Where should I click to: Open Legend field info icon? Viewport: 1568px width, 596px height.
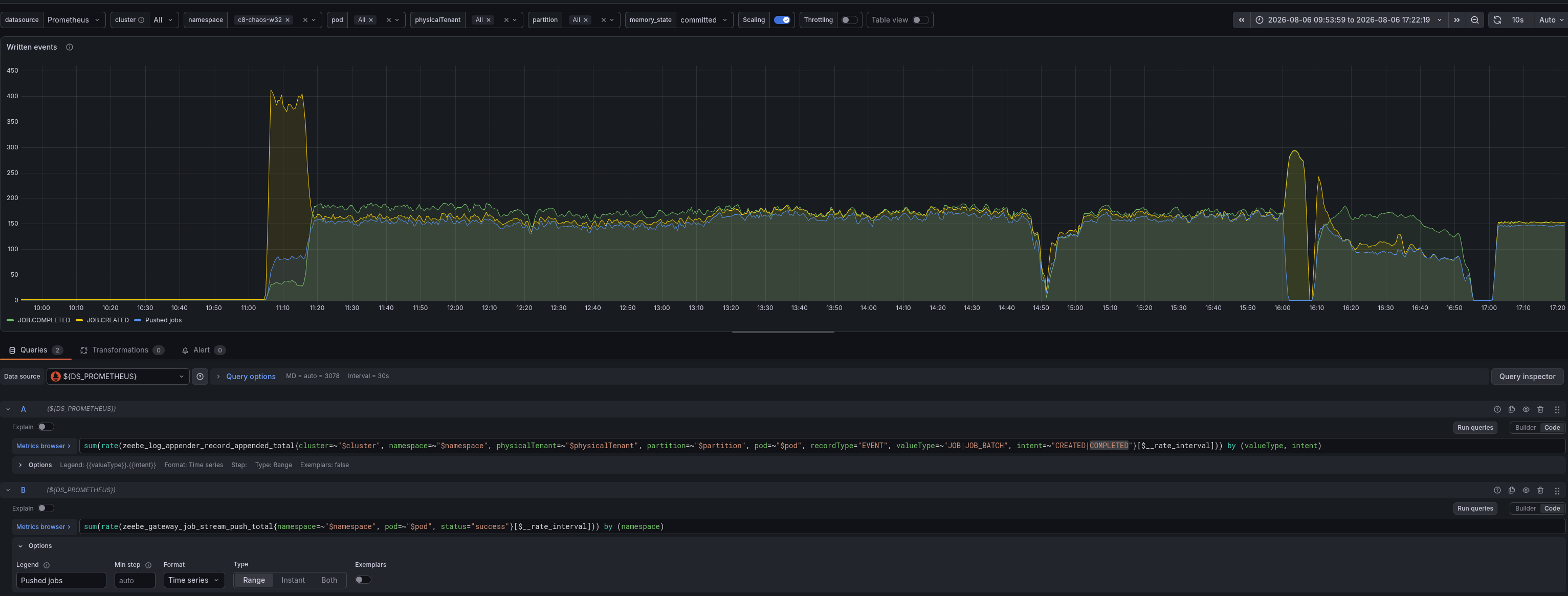coord(47,566)
